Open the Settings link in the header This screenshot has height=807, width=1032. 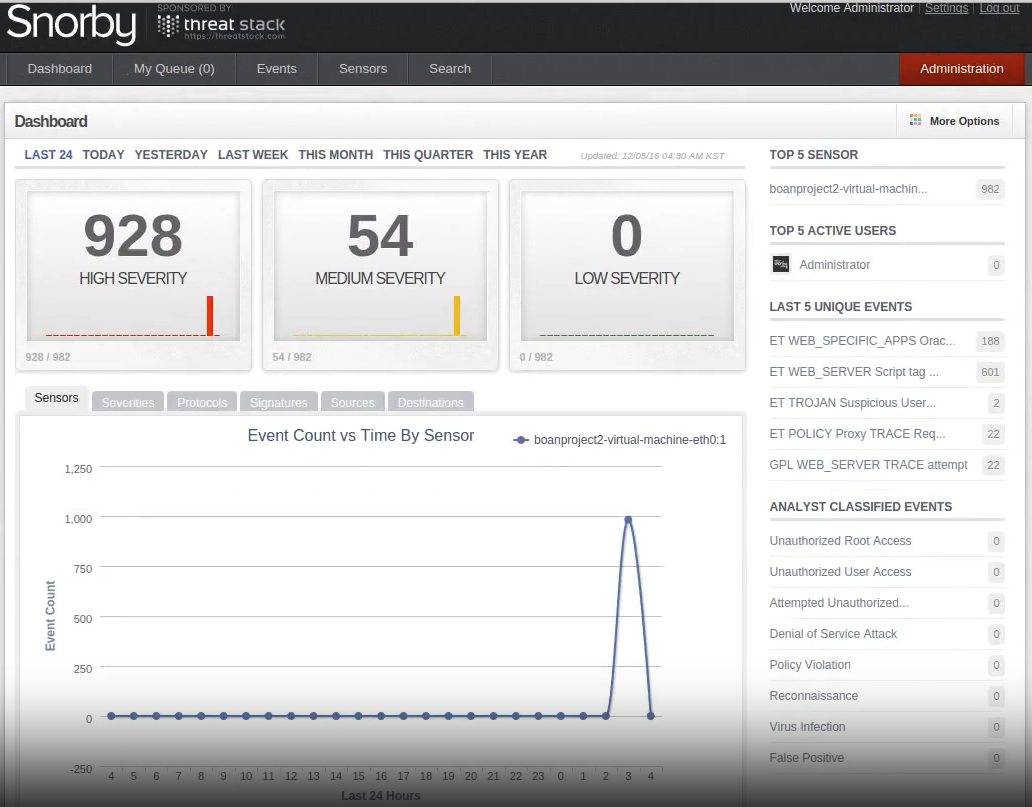tap(946, 8)
